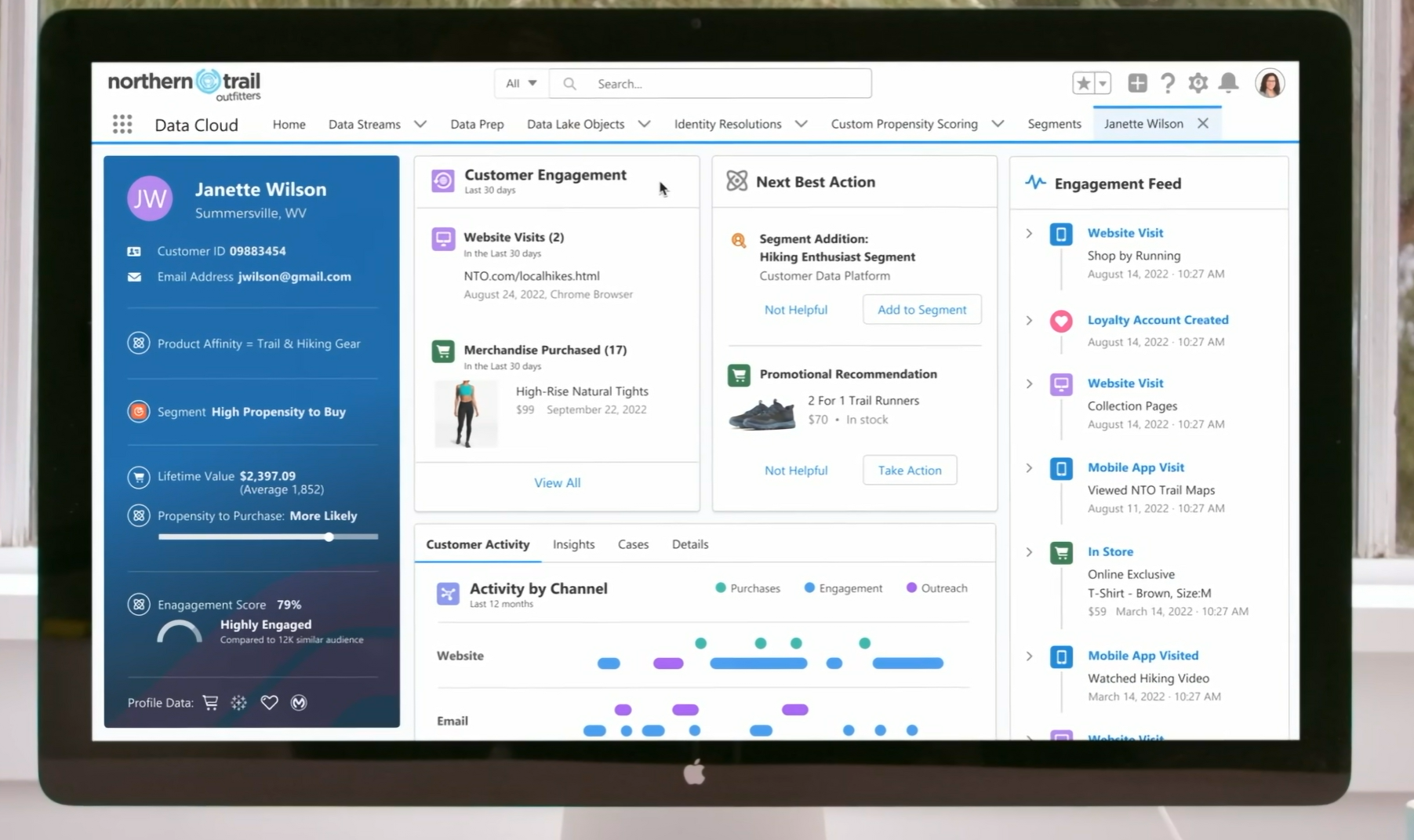Click the Outreach legend color dot

coord(911,587)
